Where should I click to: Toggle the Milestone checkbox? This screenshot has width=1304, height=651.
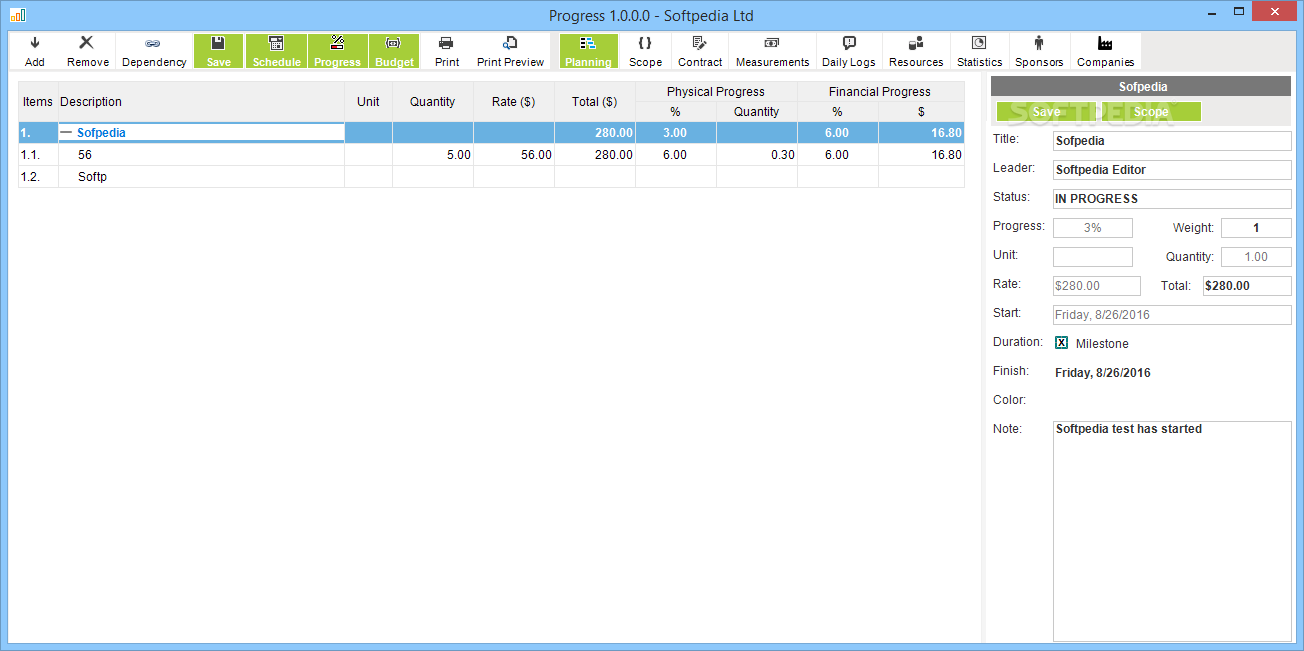[x=1062, y=343]
